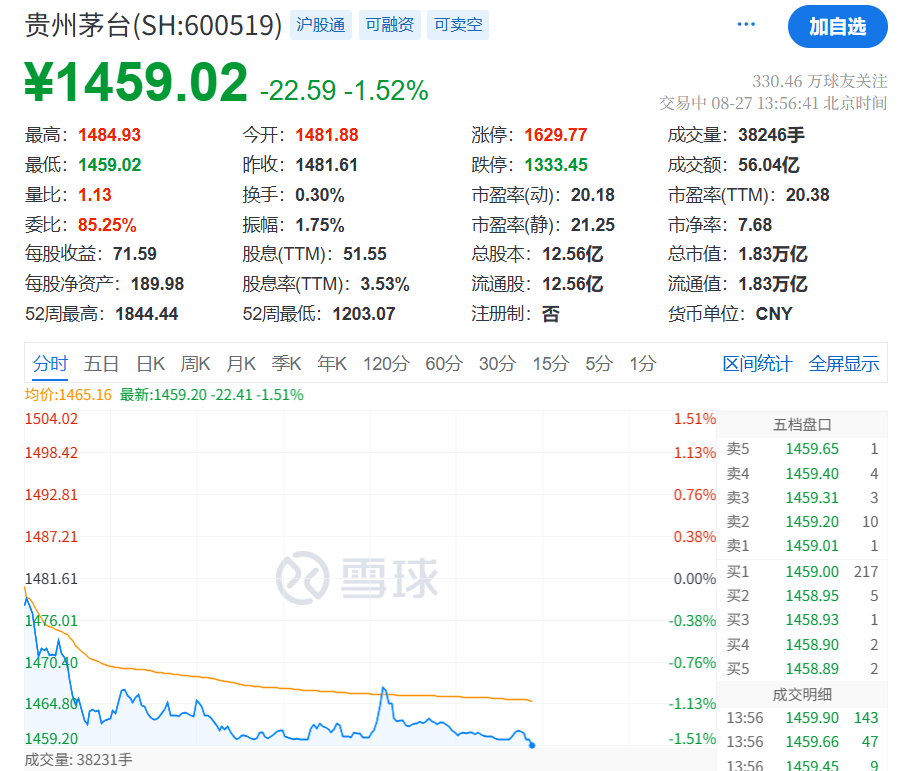The image size is (900, 771).
Task: Click the 均价:1465.16 label above chart
Action: pyautogui.click(x=68, y=395)
